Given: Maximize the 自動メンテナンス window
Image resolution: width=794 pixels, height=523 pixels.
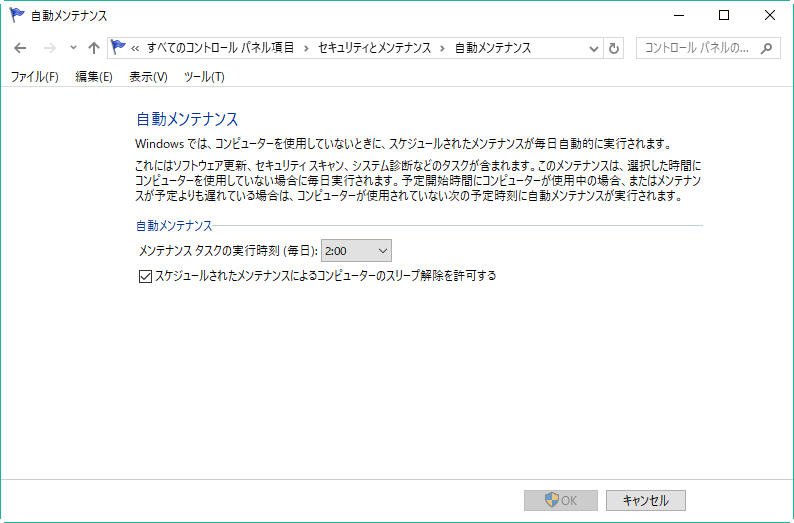Looking at the screenshot, I should click(x=724, y=16).
